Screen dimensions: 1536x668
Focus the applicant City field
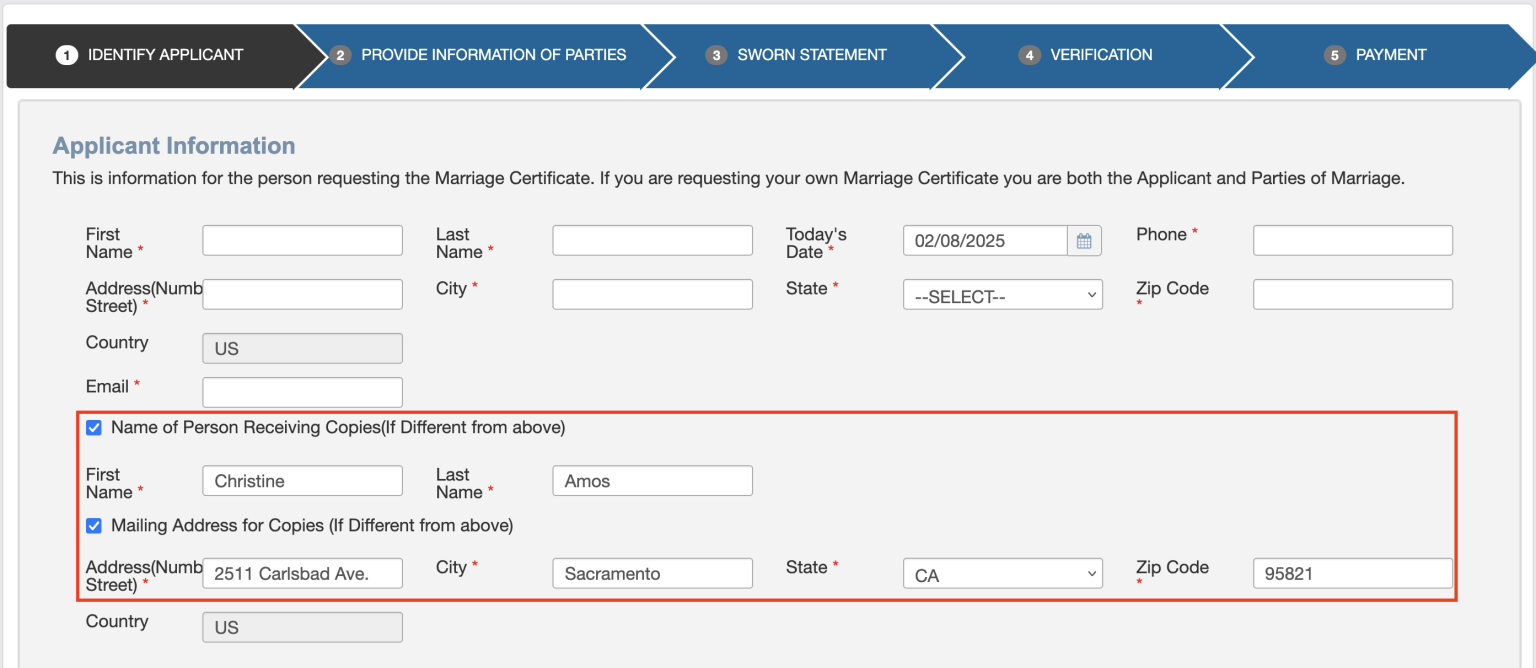coord(652,295)
